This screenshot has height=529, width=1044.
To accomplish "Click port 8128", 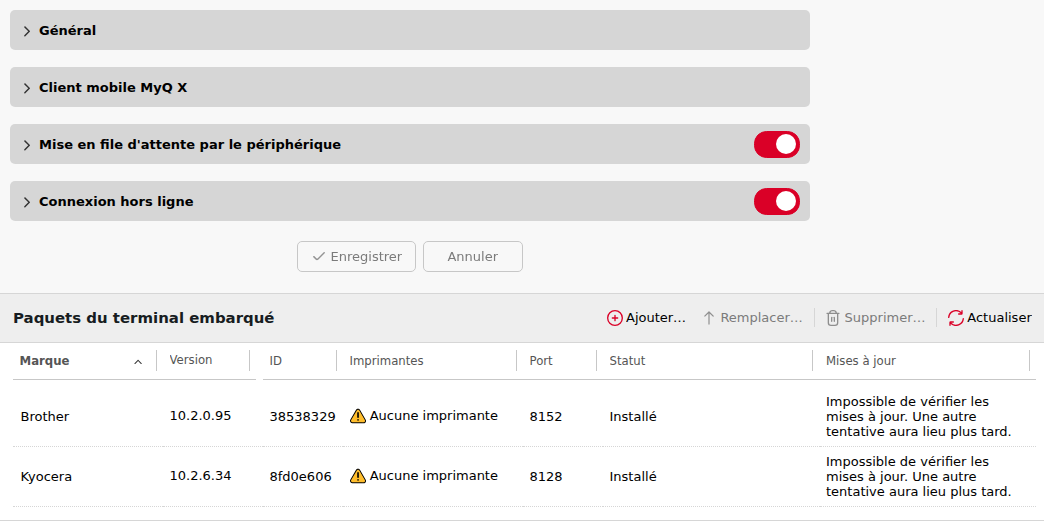I will 546,476.
